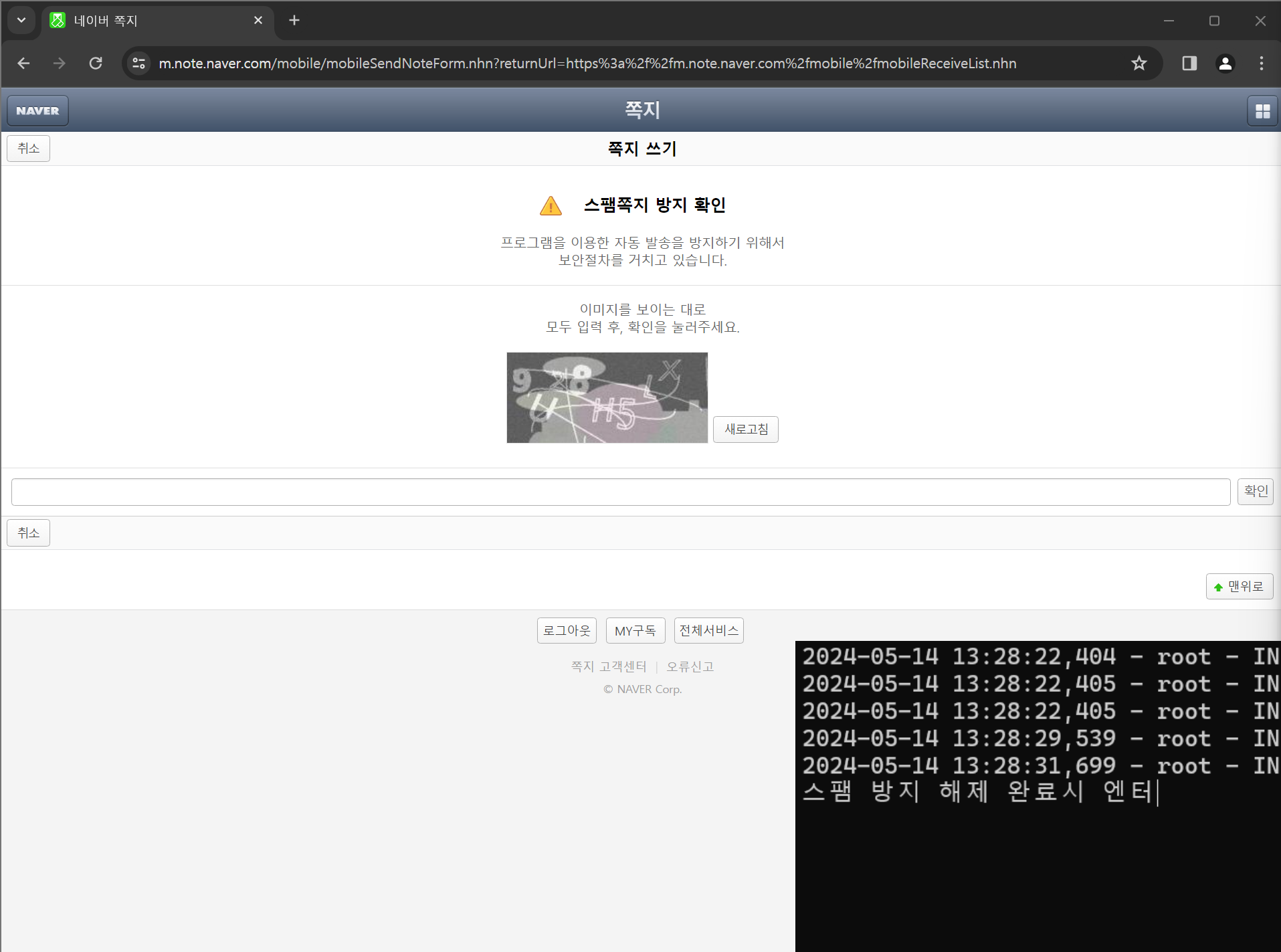
Task: Click the 취소 button below the input
Action: click(28, 533)
